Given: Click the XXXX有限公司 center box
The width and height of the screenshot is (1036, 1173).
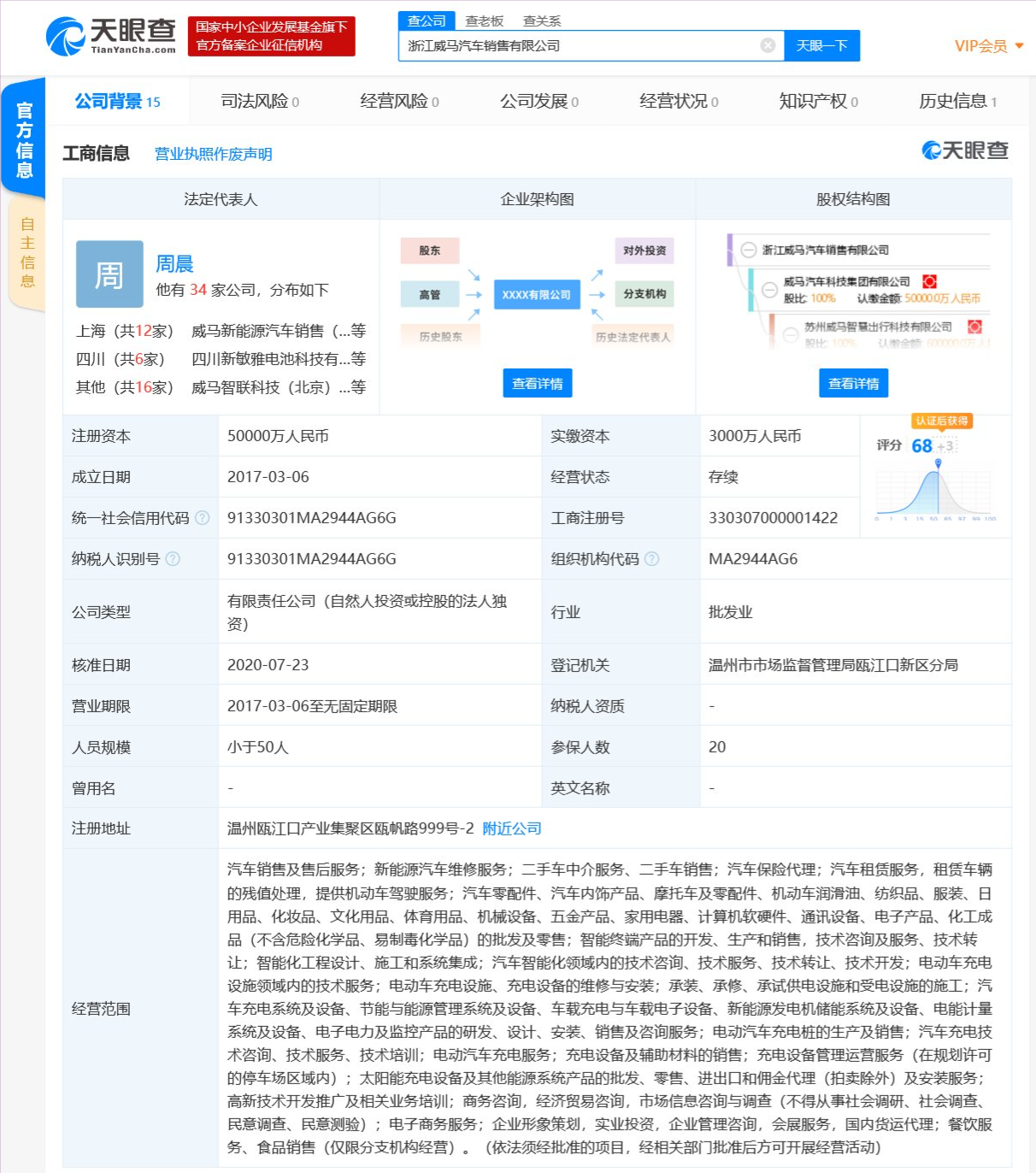Looking at the screenshot, I should [537, 295].
